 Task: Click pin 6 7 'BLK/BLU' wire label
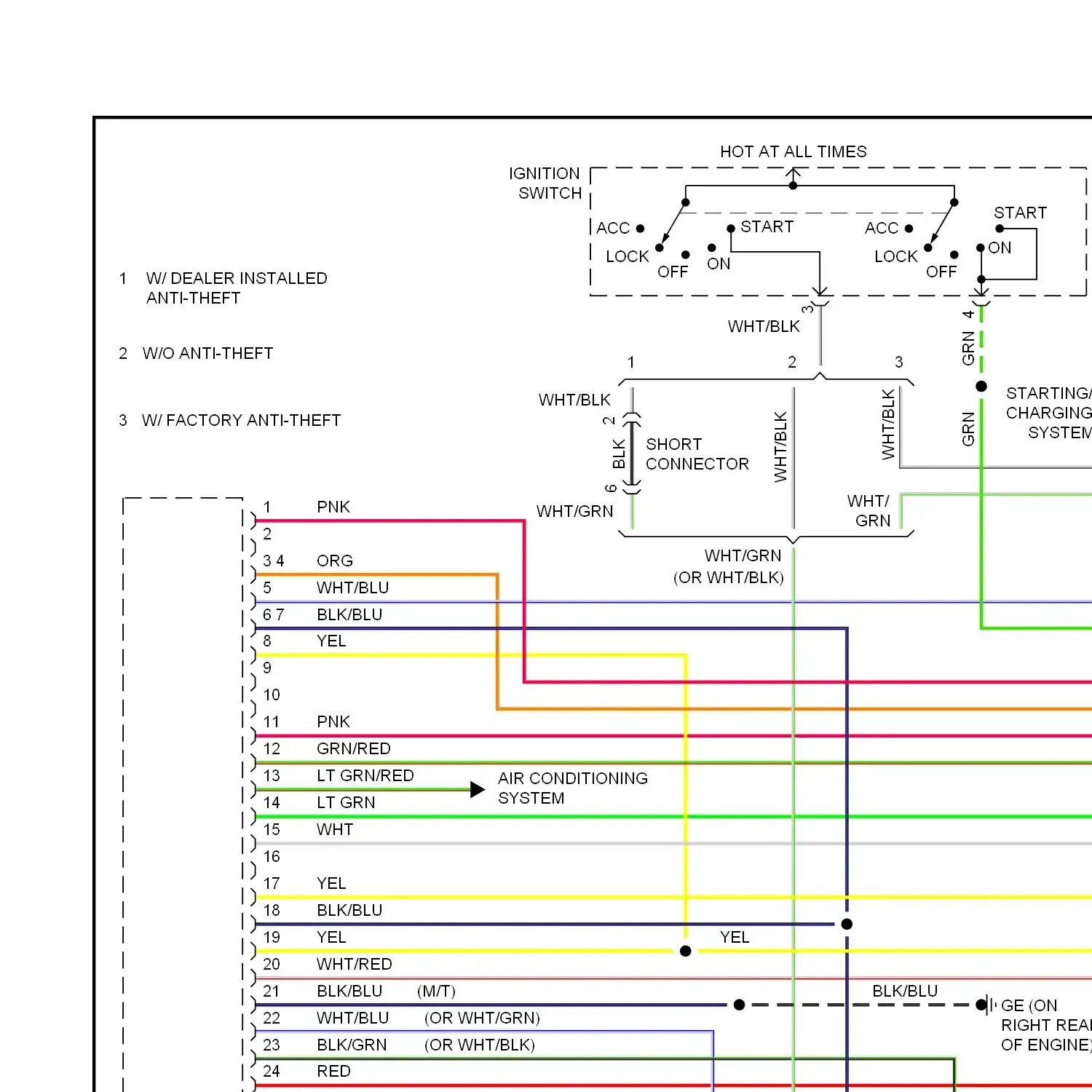349,614
